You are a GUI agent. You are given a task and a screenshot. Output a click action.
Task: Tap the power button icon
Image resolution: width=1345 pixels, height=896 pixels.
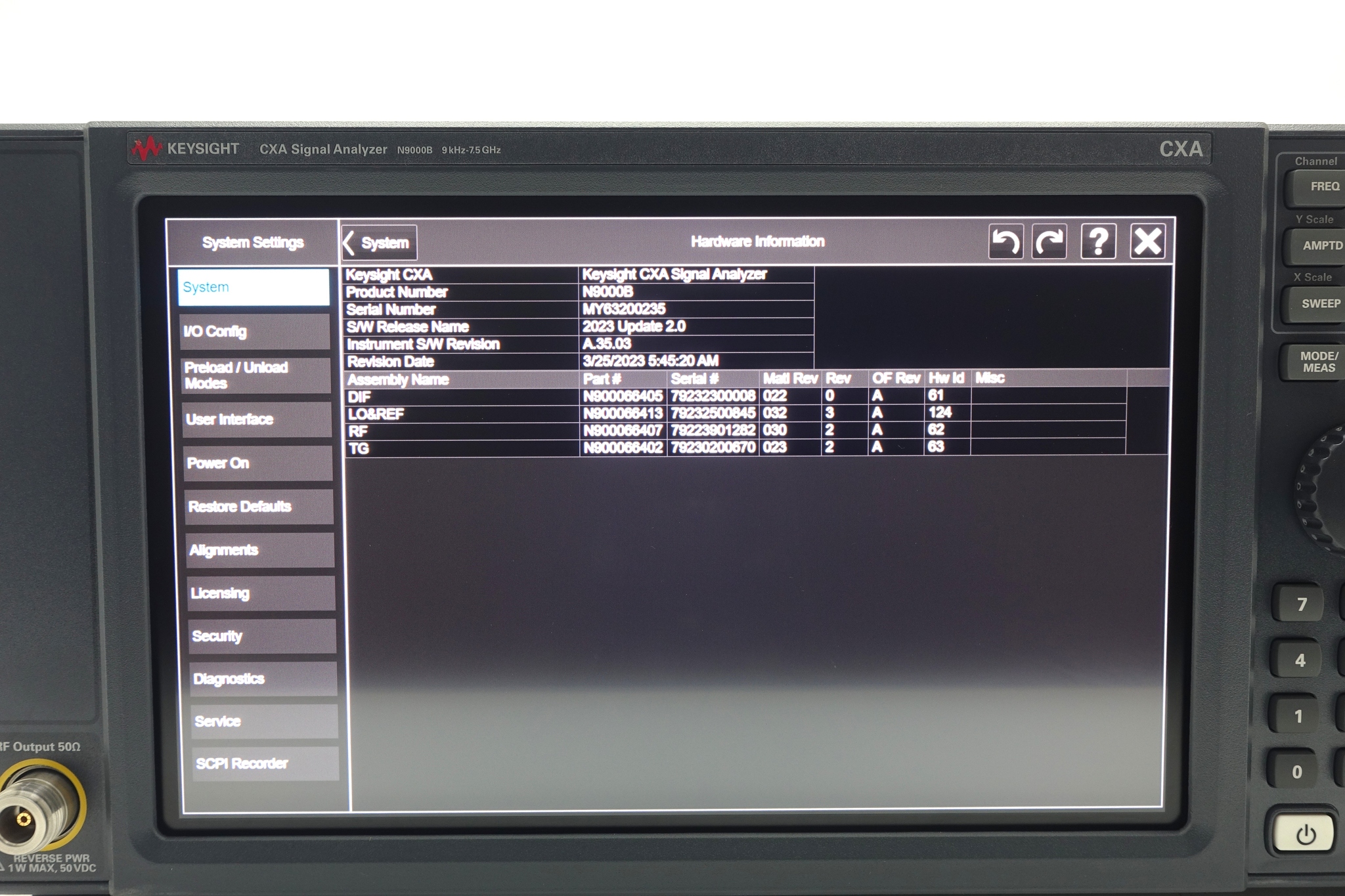[x=1305, y=834]
